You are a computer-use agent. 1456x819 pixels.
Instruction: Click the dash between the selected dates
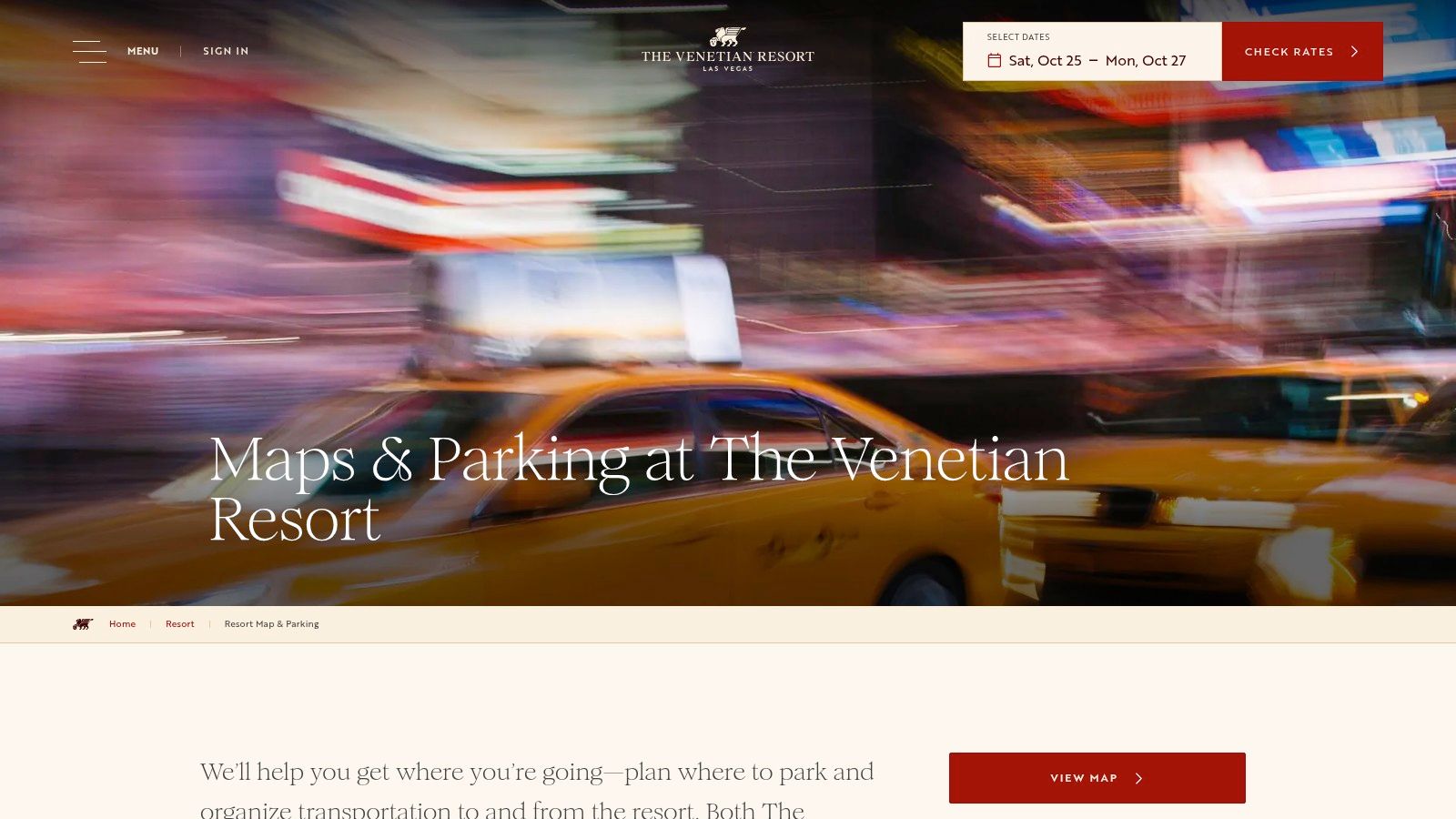tap(1093, 61)
